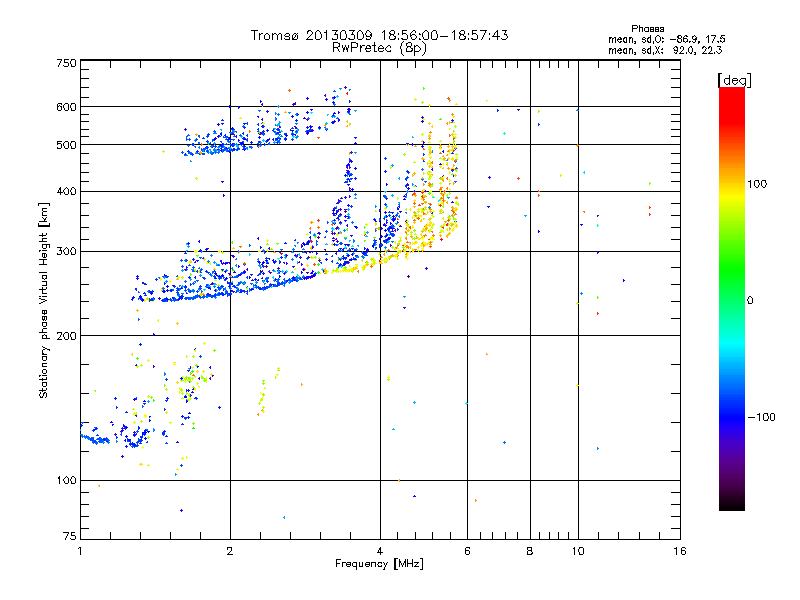Click the y-axis label '600'
The height and width of the screenshot is (600, 800).
[66, 107]
